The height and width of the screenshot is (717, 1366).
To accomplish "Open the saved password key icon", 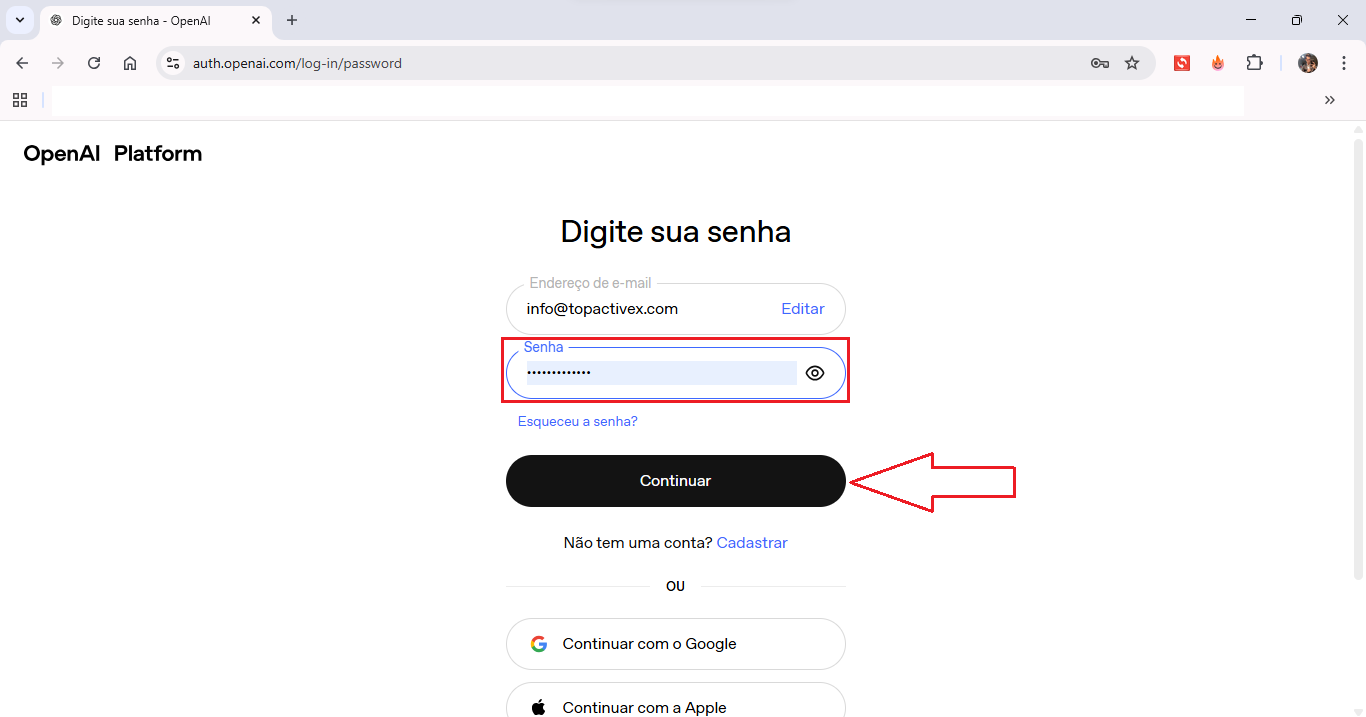I will point(1099,63).
